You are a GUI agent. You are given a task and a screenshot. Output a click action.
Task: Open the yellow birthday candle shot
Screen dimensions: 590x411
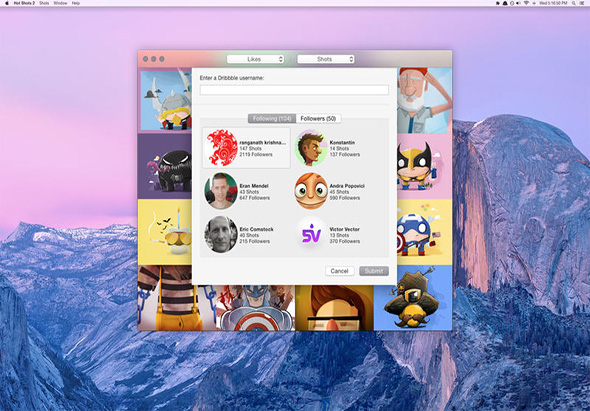166,232
